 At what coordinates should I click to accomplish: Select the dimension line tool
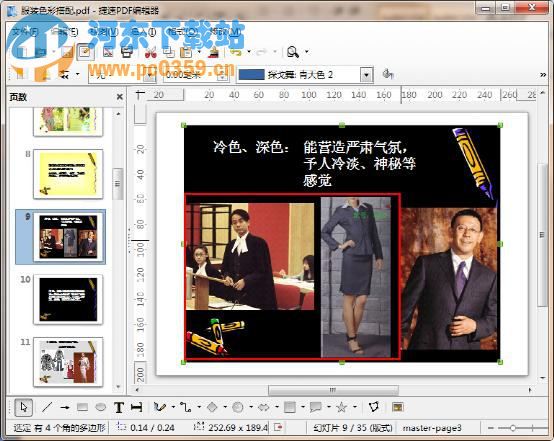[x=136, y=407]
